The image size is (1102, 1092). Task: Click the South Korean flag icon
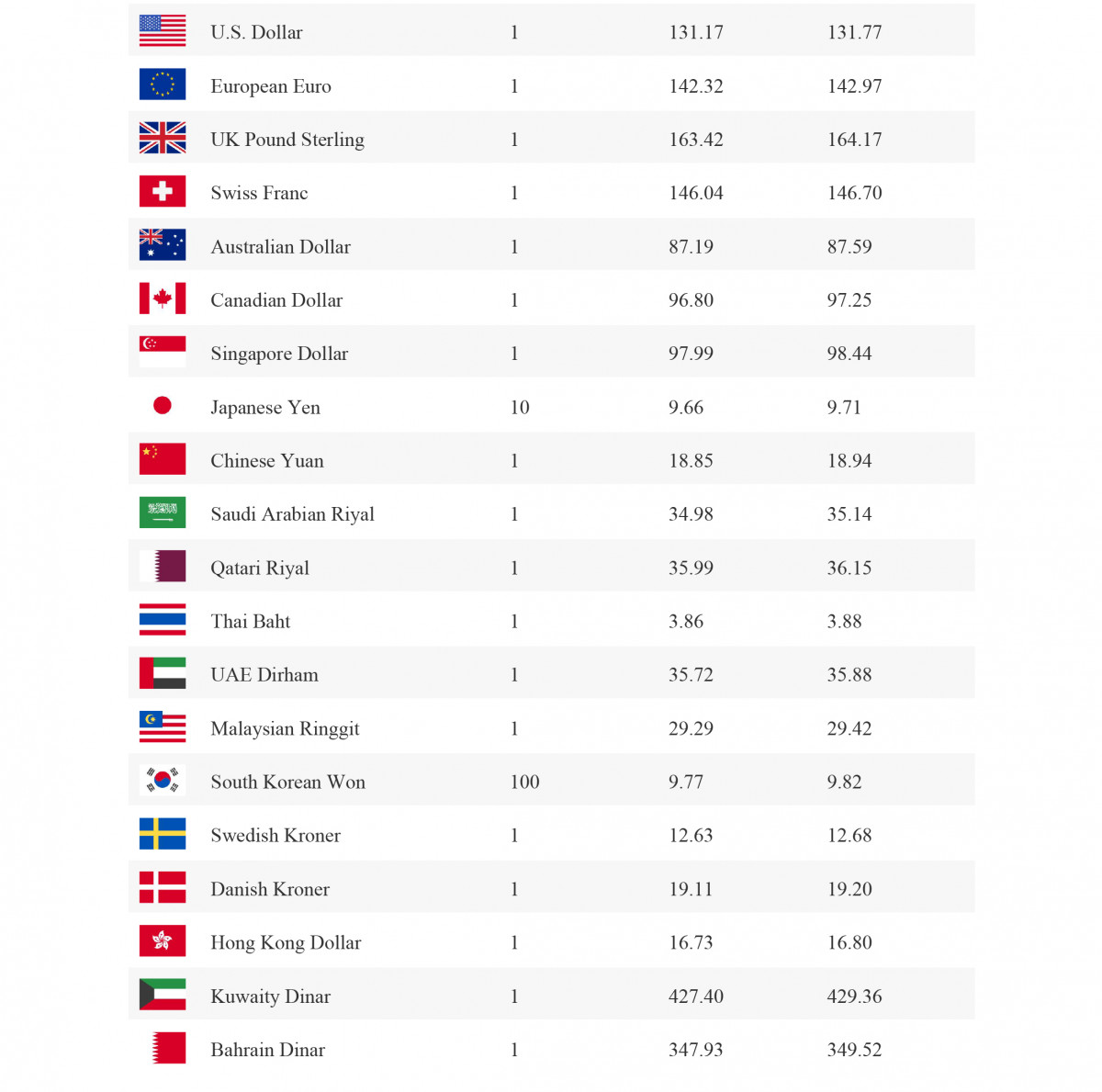163,781
